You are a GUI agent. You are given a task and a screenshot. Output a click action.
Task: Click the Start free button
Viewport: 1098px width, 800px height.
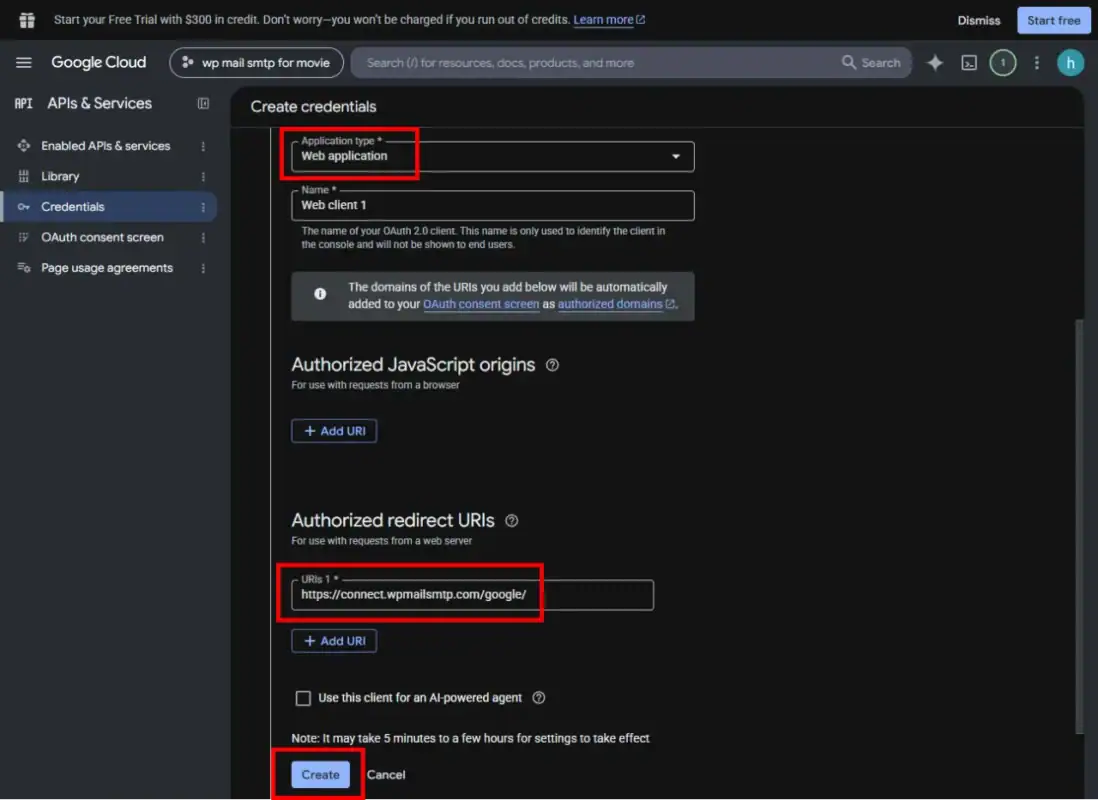pyautogui.click(x=1053, y=20)
